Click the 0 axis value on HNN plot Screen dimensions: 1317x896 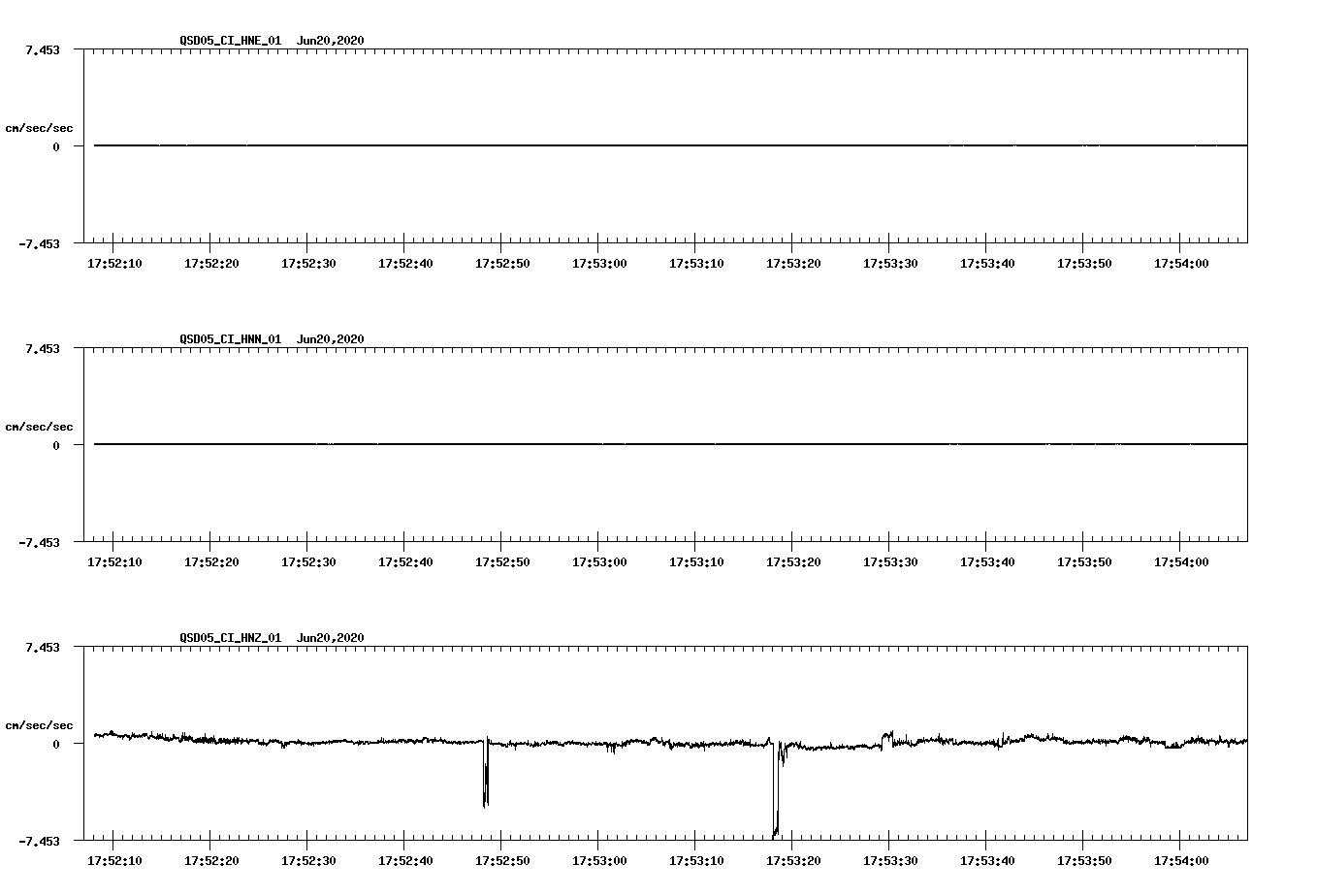(56, 445)
